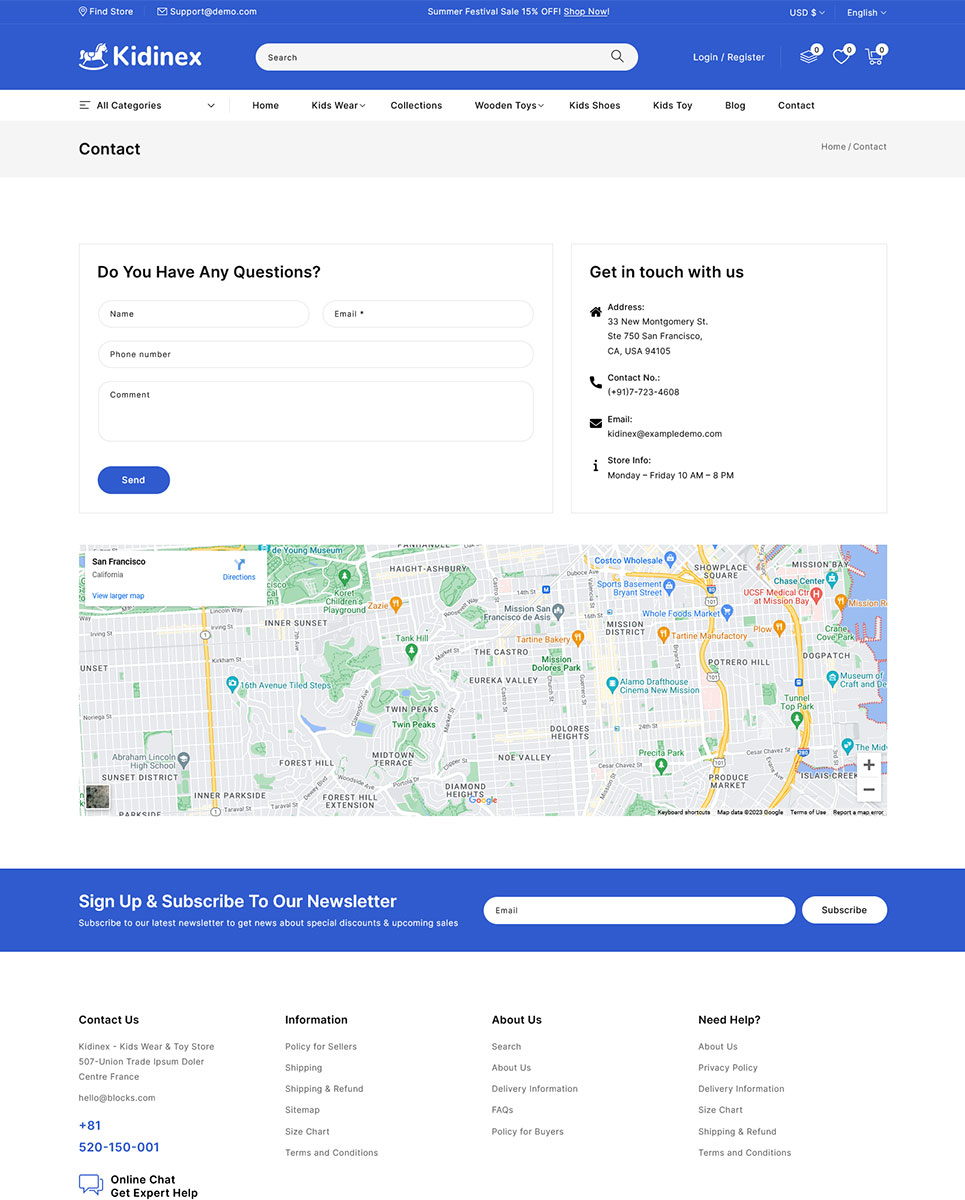
Task: Zoom in on the map
Action: click(x=868, y=765)
